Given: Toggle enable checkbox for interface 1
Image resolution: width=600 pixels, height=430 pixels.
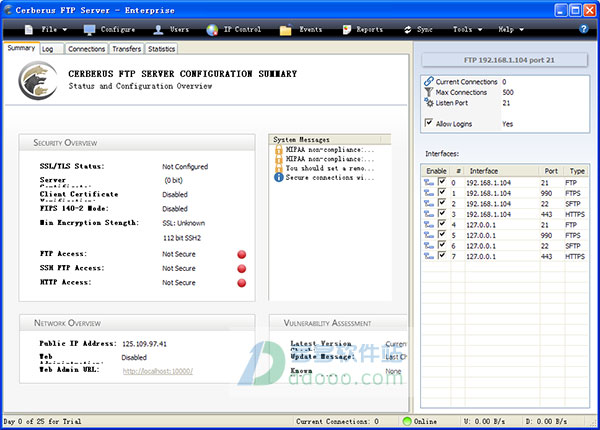Looking at the screenshot, I should coord(442,192).
